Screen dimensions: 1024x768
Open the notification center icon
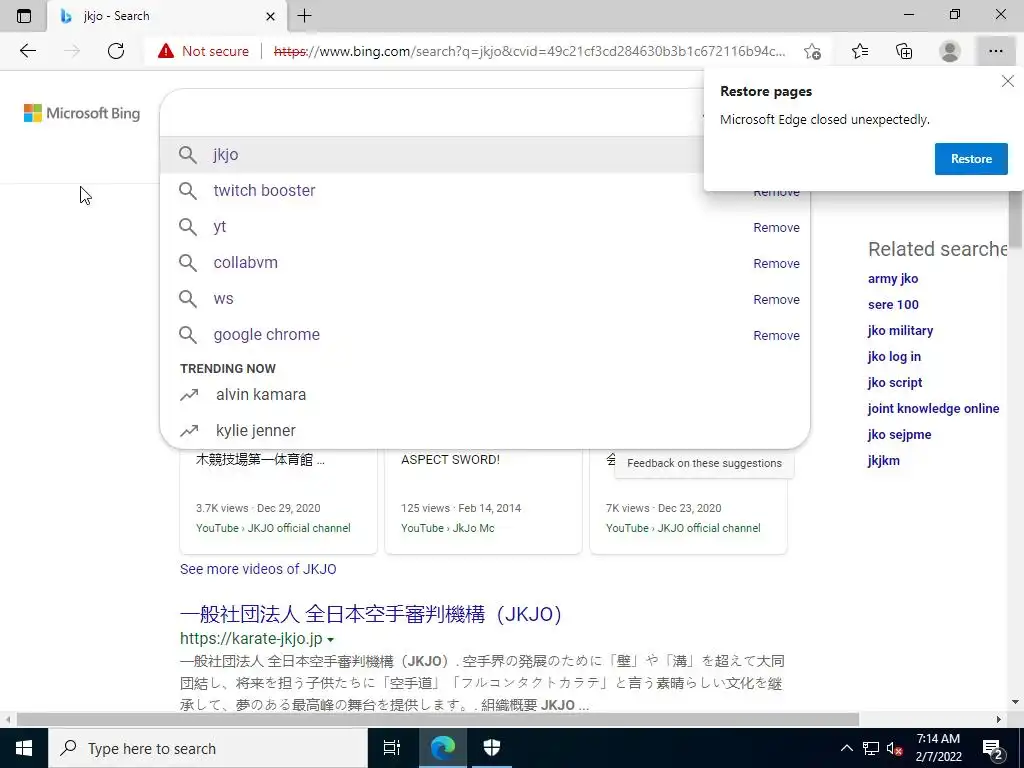click(993, 748)
